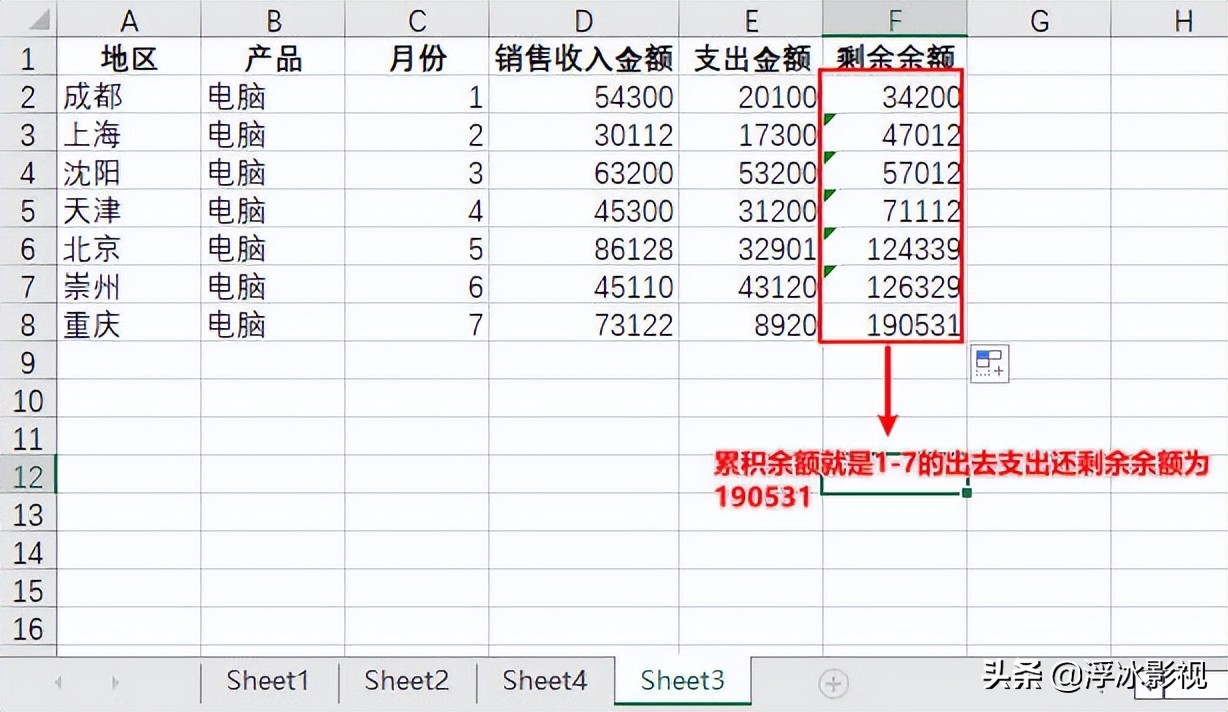Select expense value 43120

coord(751,287)
